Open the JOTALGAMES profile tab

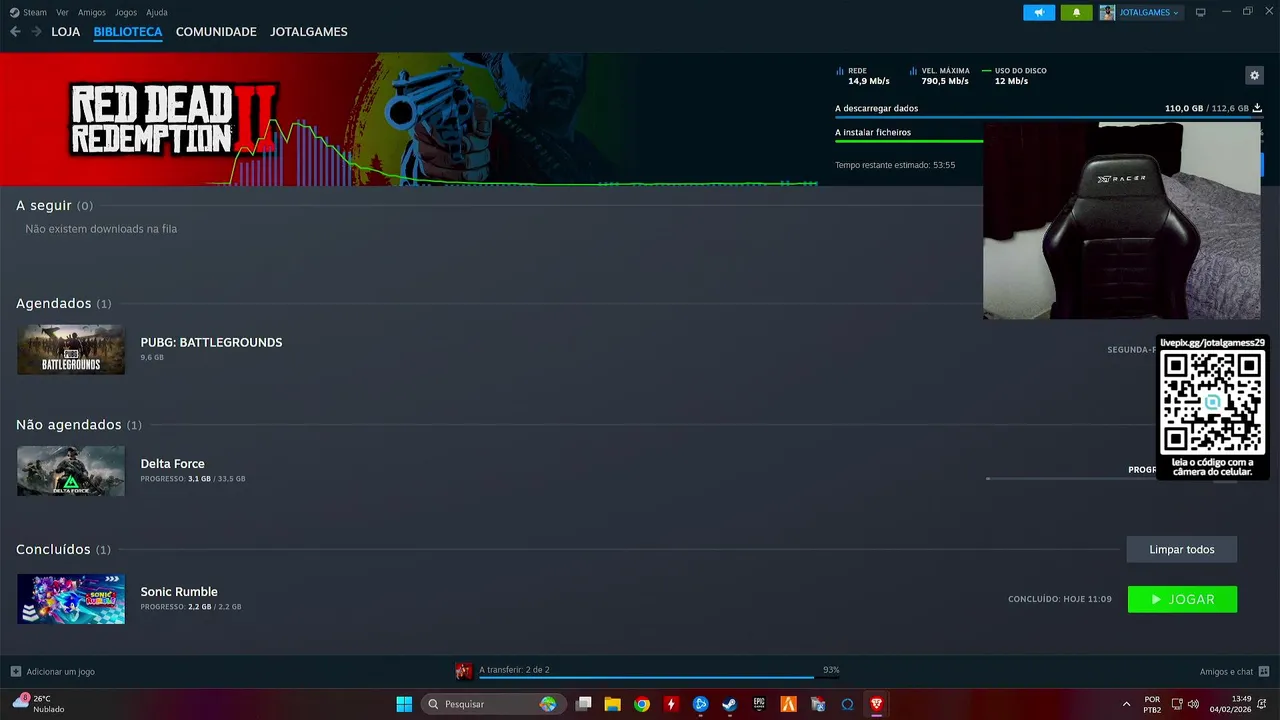pyautogui.click(x=309, y=32)
